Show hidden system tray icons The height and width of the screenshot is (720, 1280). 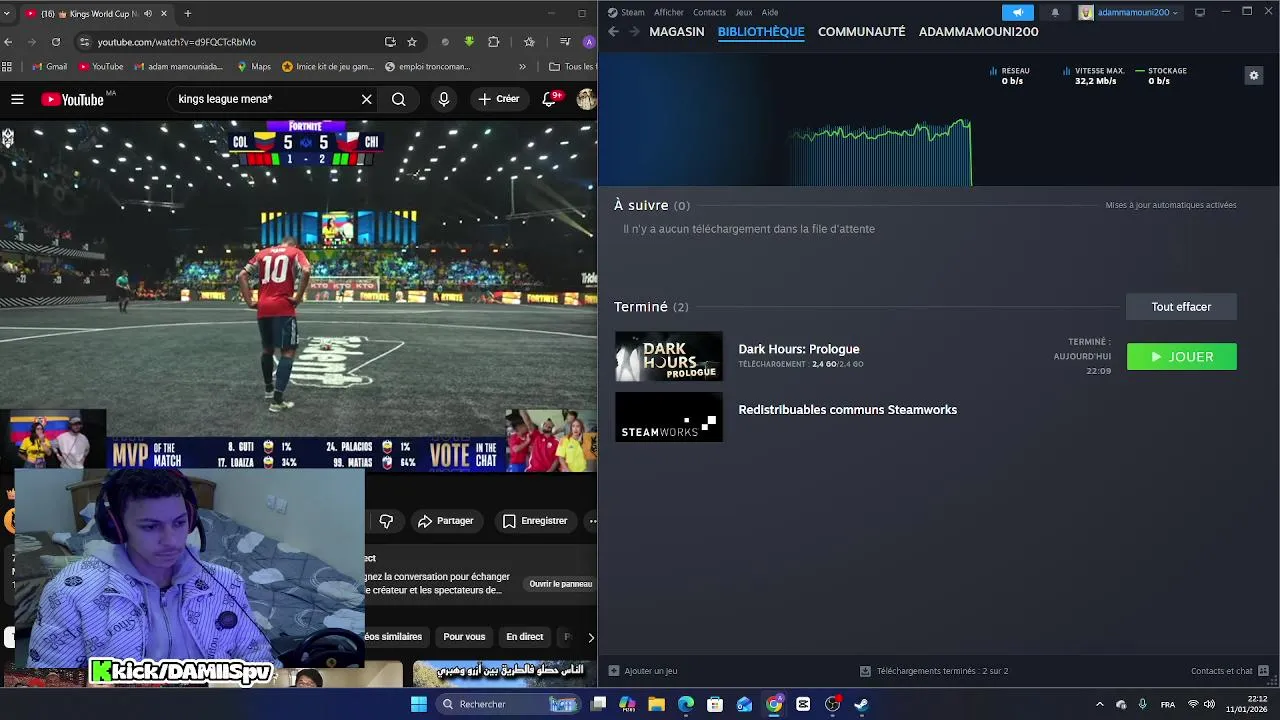[x=1099, y=704]
